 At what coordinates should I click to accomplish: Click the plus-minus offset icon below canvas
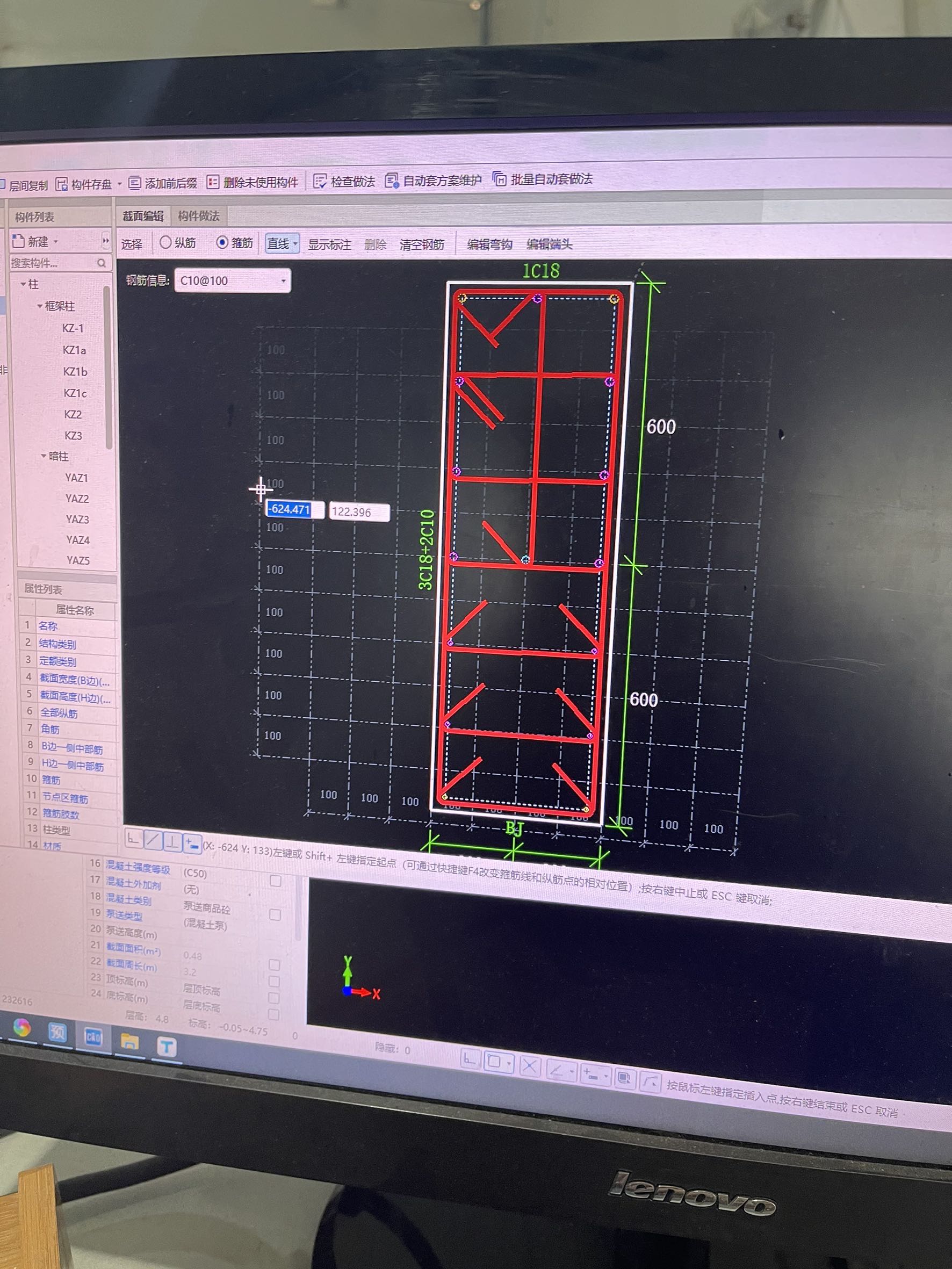(x=192, y=843)
